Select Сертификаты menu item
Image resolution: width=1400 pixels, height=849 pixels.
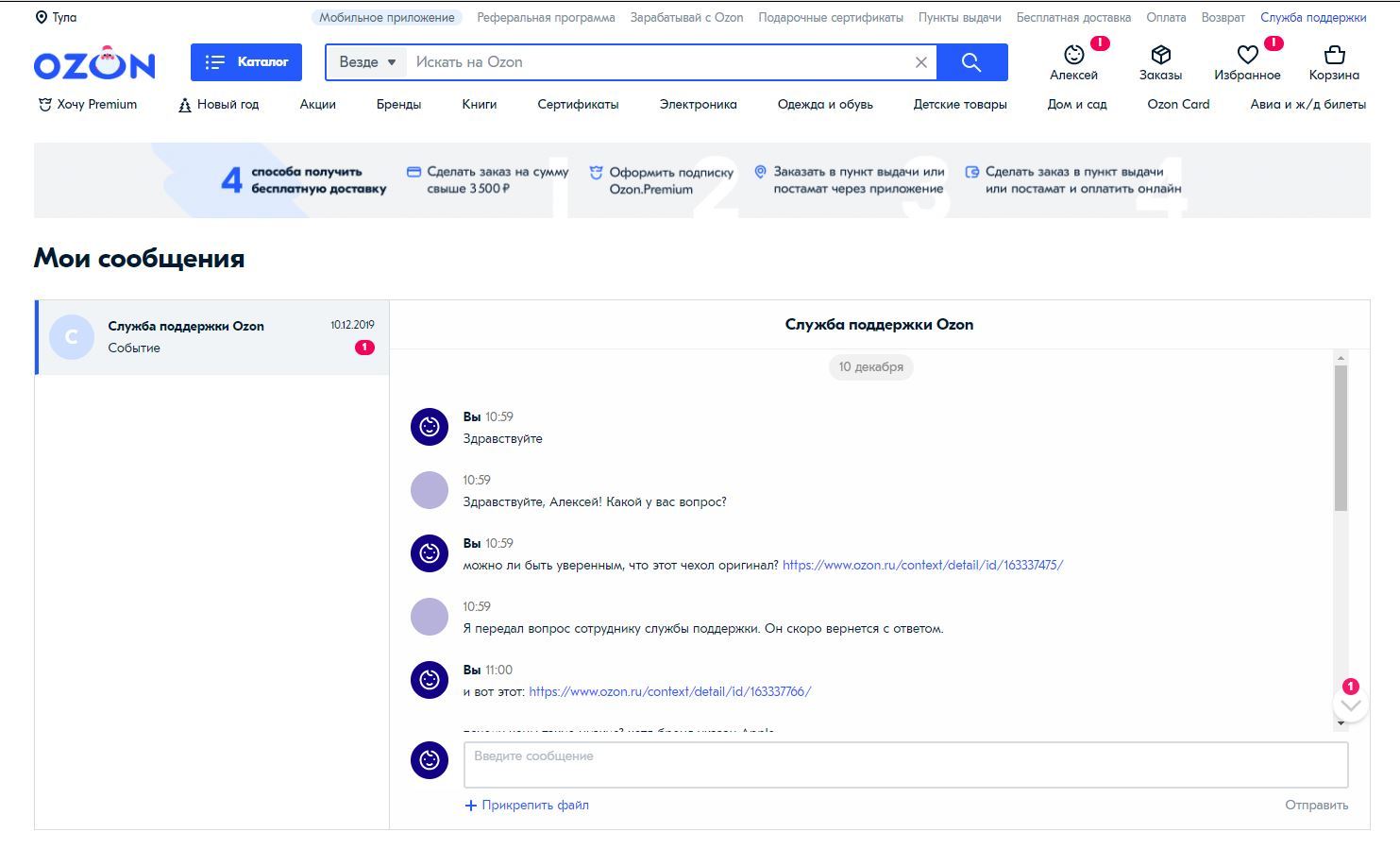tap(578, 105)
